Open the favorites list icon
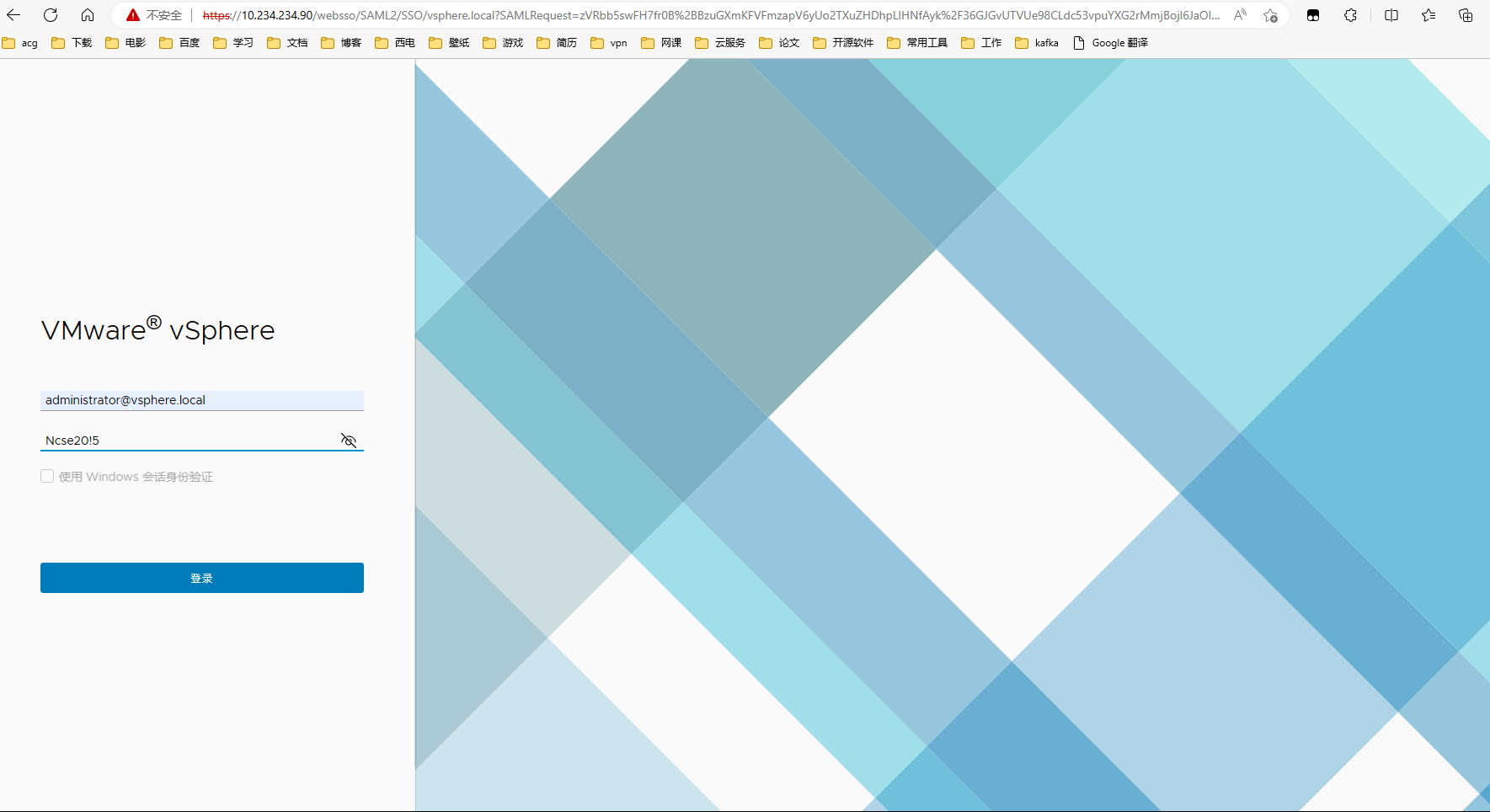The image size is (1490, 812). click(1429, 15)
